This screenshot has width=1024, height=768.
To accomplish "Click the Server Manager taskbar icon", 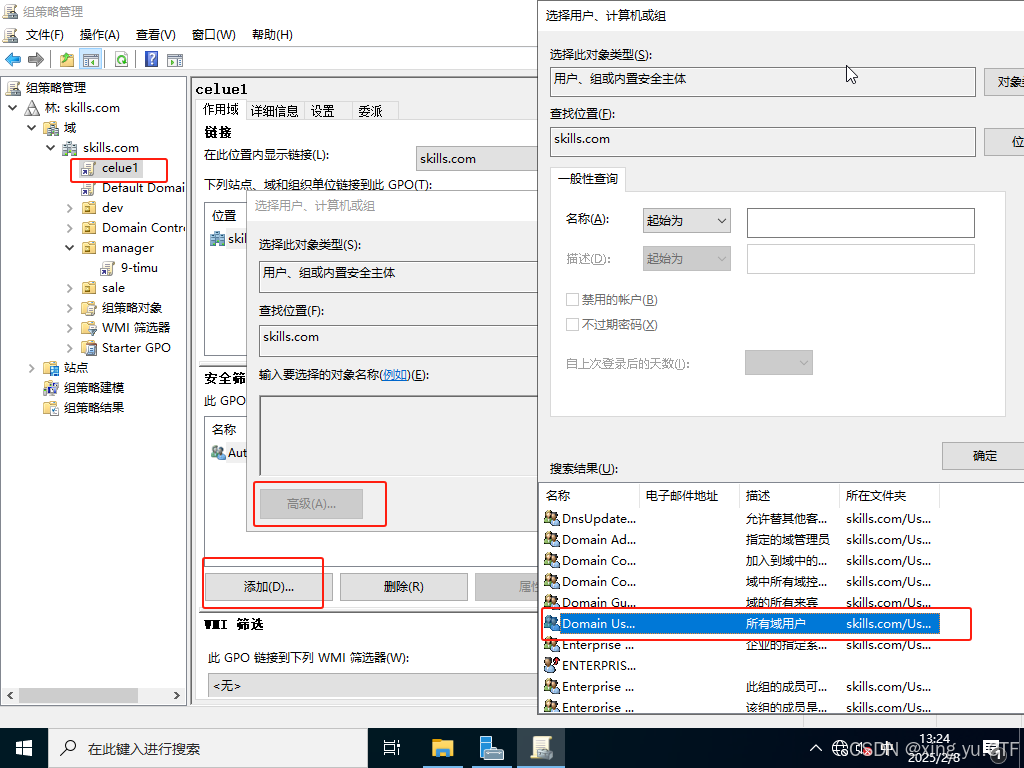I will 491,747.
